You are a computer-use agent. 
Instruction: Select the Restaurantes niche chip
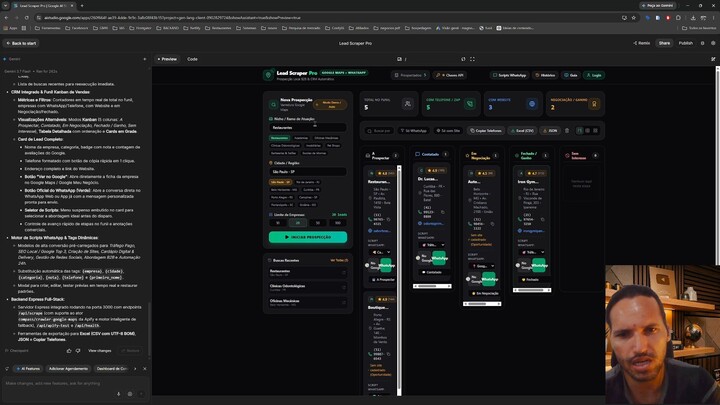(279, 138)
